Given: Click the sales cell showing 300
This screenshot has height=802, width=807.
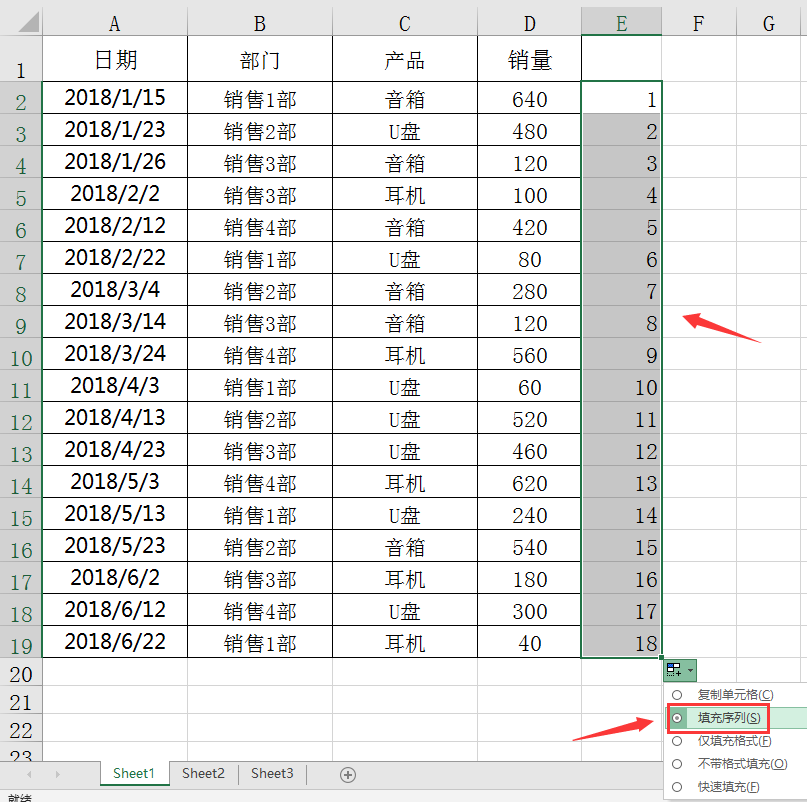Looking at the screenshot, I should point(530,609).
